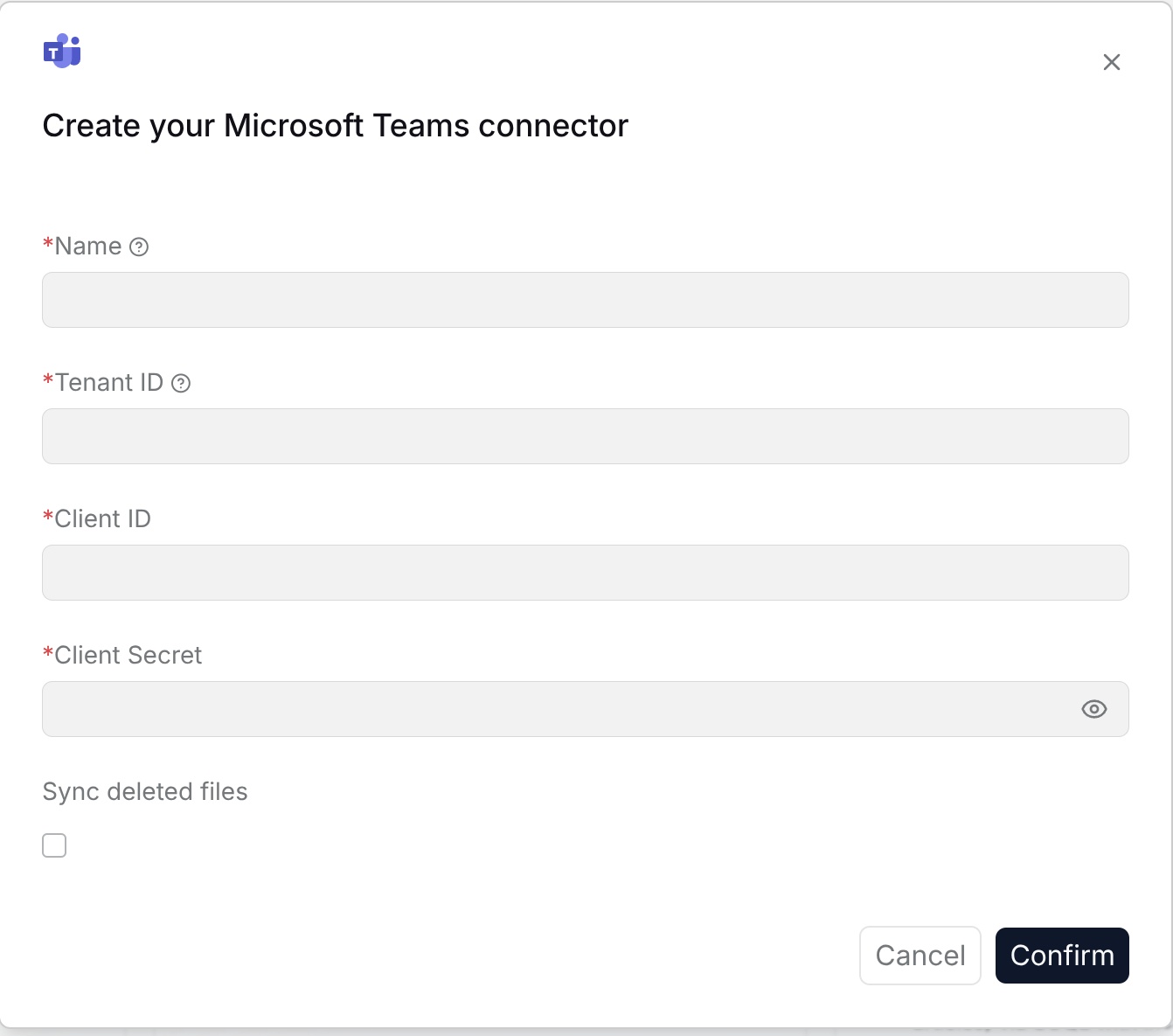Click the "Client ID" label
The width and height of the screenshot is (1173, 1036).
click(103, 518)
